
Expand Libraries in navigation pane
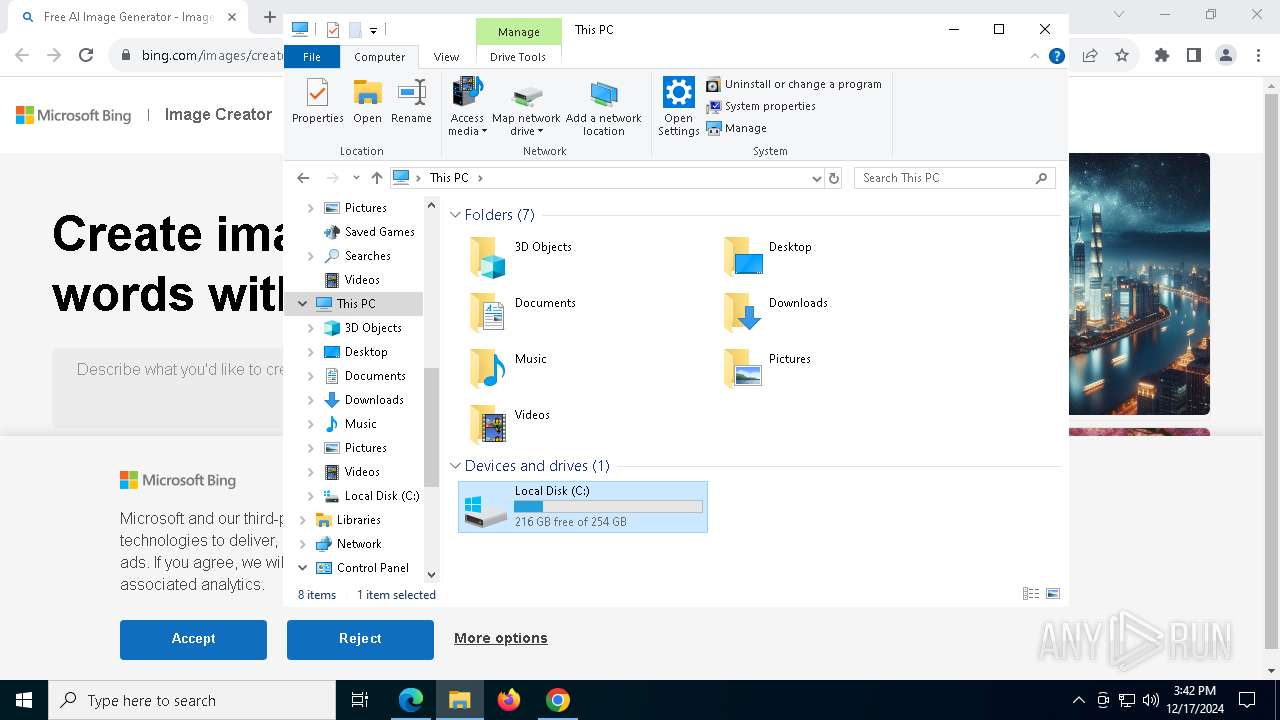(303, 520)
